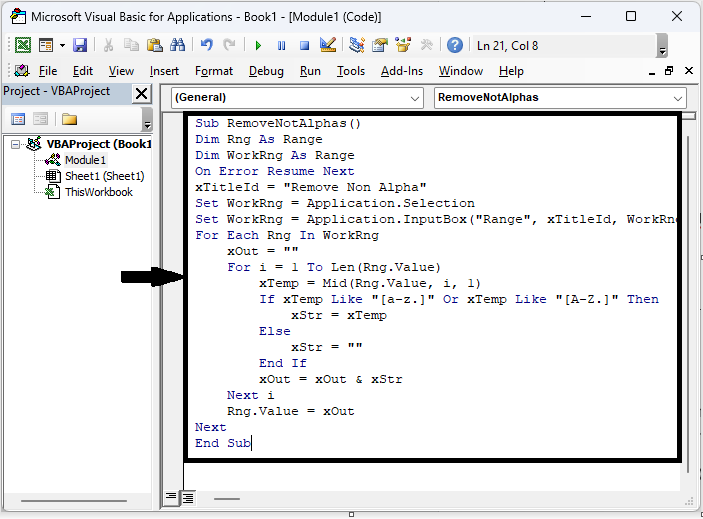This screenshot has height=519, width=703.
Task: Click the 'For Each Rng In WorkRng' line
Action: 287,235
